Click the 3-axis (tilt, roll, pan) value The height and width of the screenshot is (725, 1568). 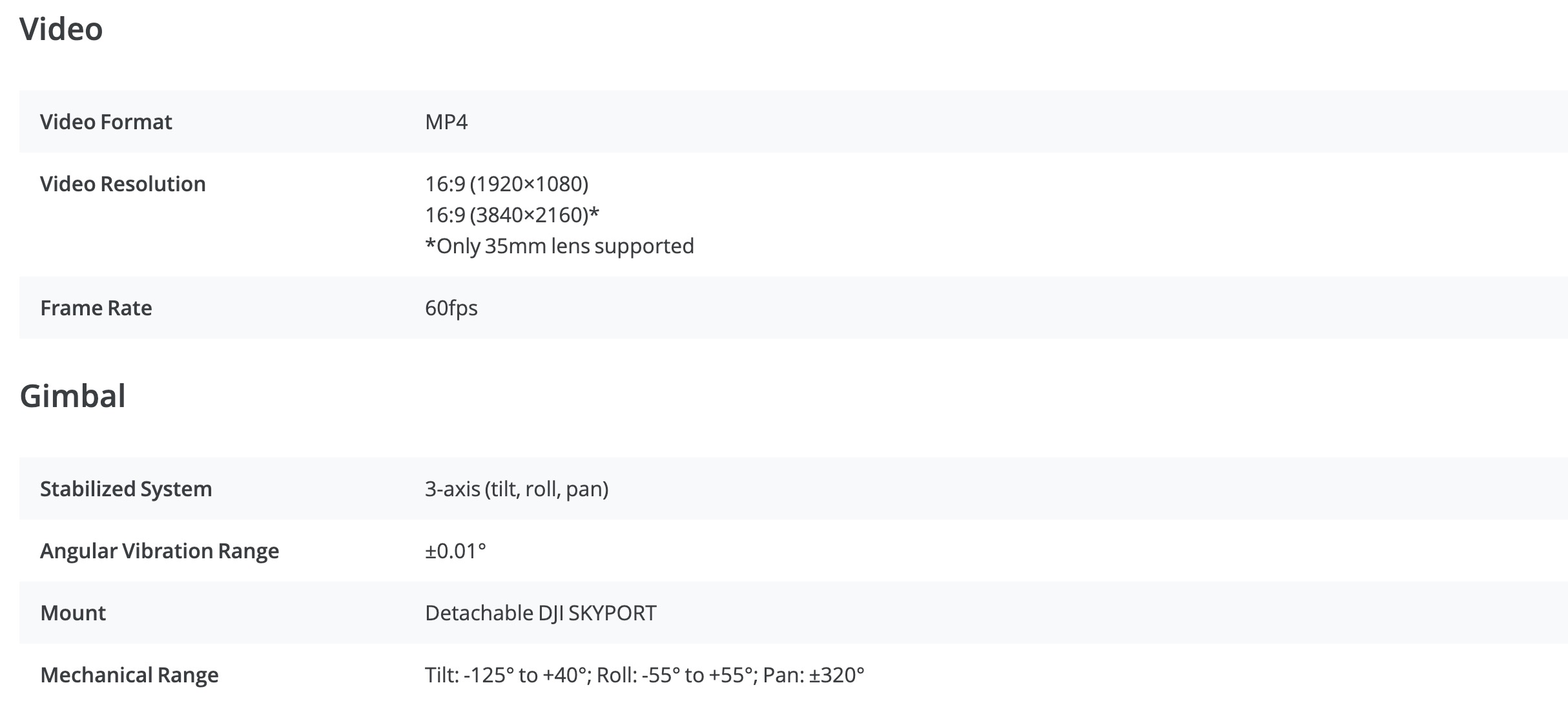click(517, 489)
